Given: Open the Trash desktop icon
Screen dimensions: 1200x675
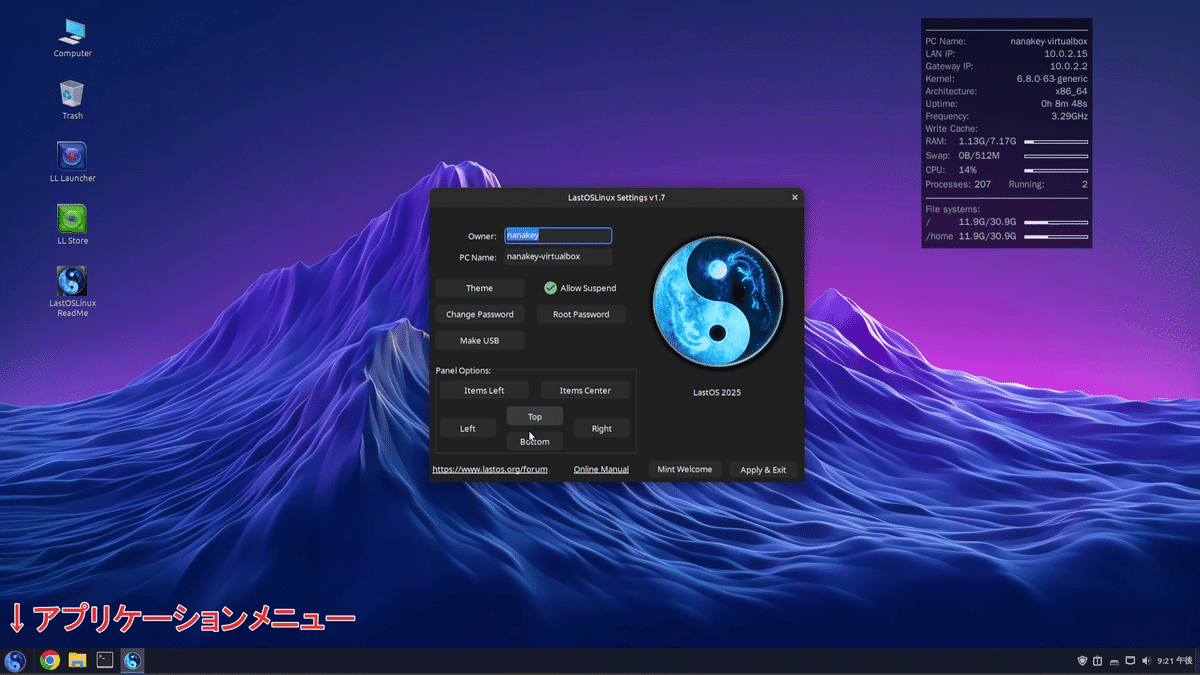Looking at the screenshot, I should click(71, 97).
